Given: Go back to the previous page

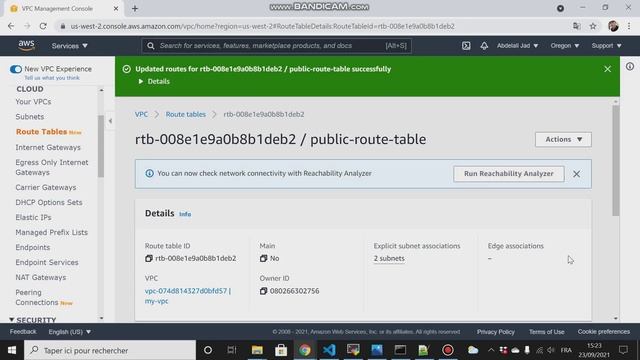Looking at the screenshot, I should (x=11, y=26).
